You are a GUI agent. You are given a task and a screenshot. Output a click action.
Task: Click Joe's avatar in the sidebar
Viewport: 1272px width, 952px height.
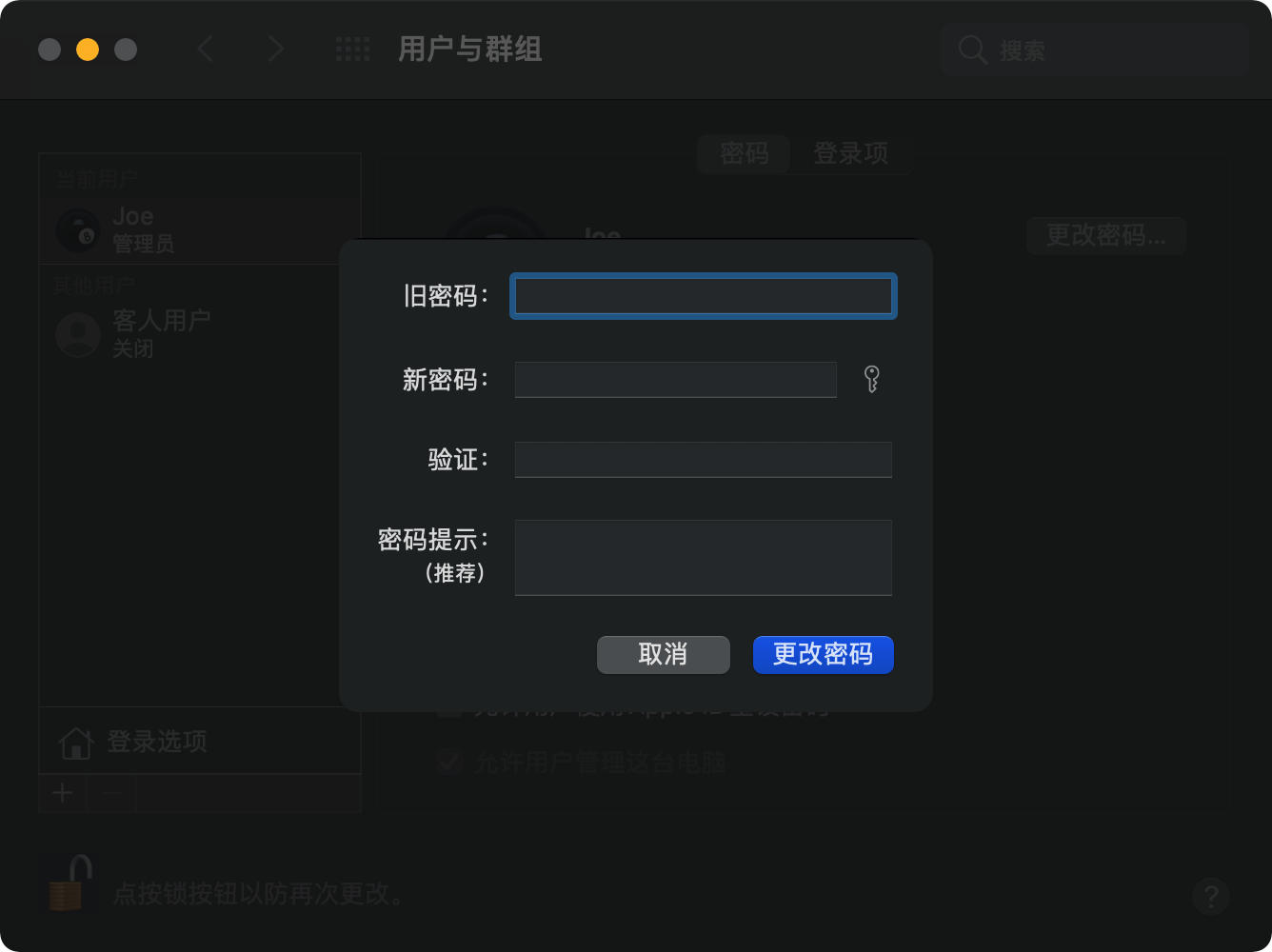78,230
